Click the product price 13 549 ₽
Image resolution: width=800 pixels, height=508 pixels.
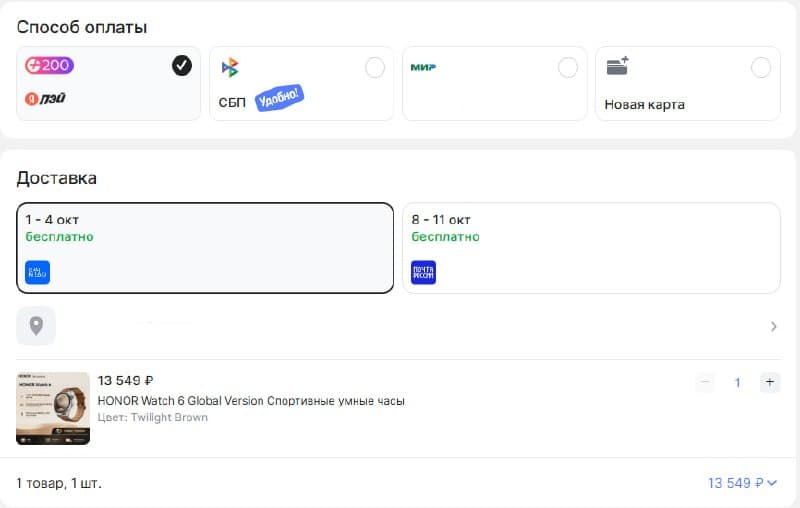click(126, 380)
